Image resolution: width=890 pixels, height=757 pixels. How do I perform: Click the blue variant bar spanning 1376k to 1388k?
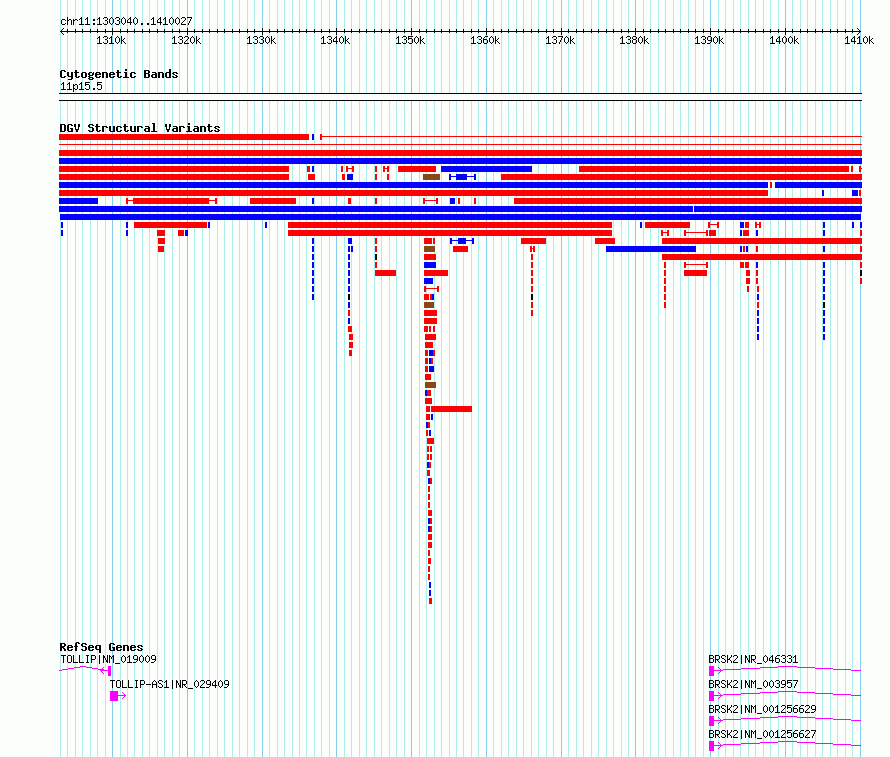[x=651, y=249]
